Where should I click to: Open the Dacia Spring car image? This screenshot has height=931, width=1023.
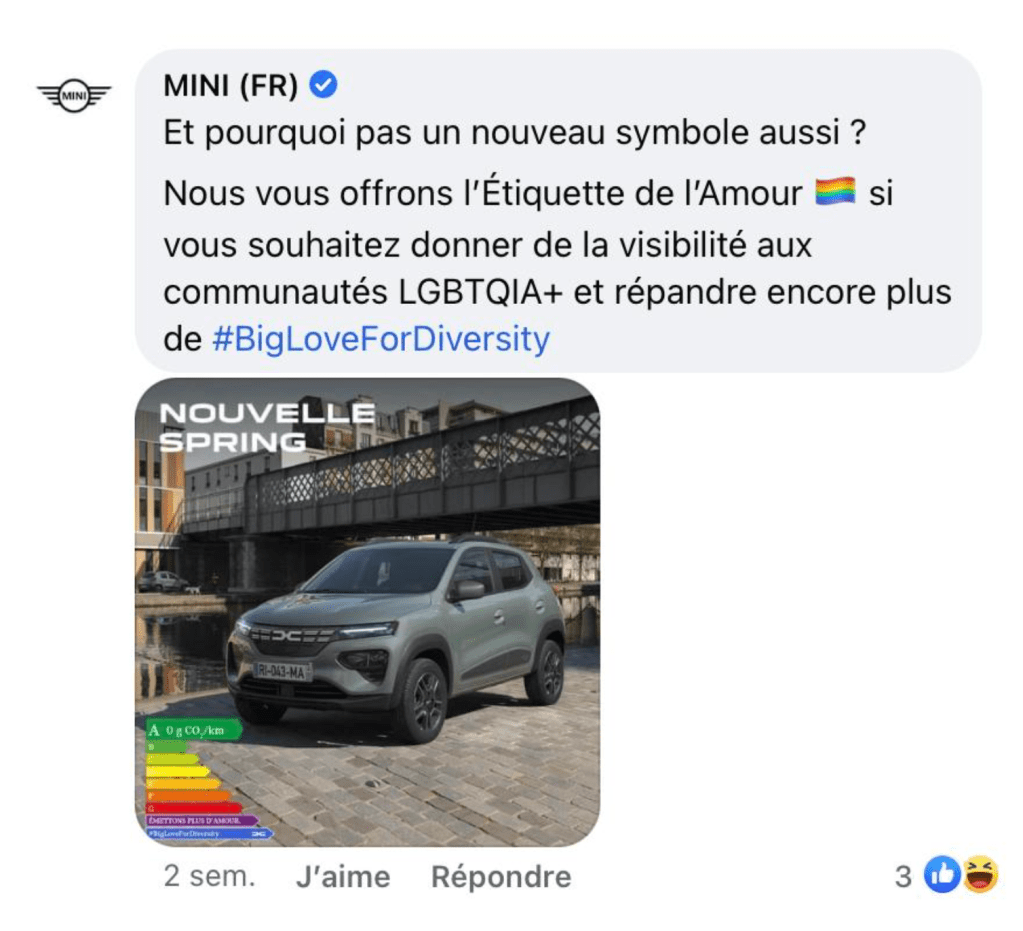(367, 612)
